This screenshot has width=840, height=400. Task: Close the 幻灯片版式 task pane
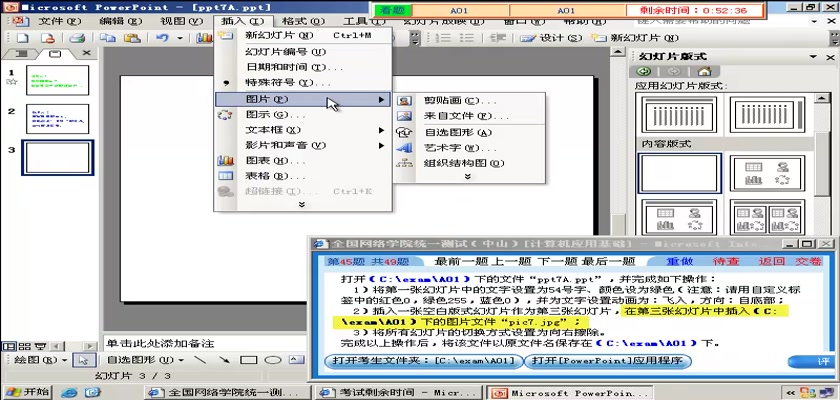click(x=830, y=57)
